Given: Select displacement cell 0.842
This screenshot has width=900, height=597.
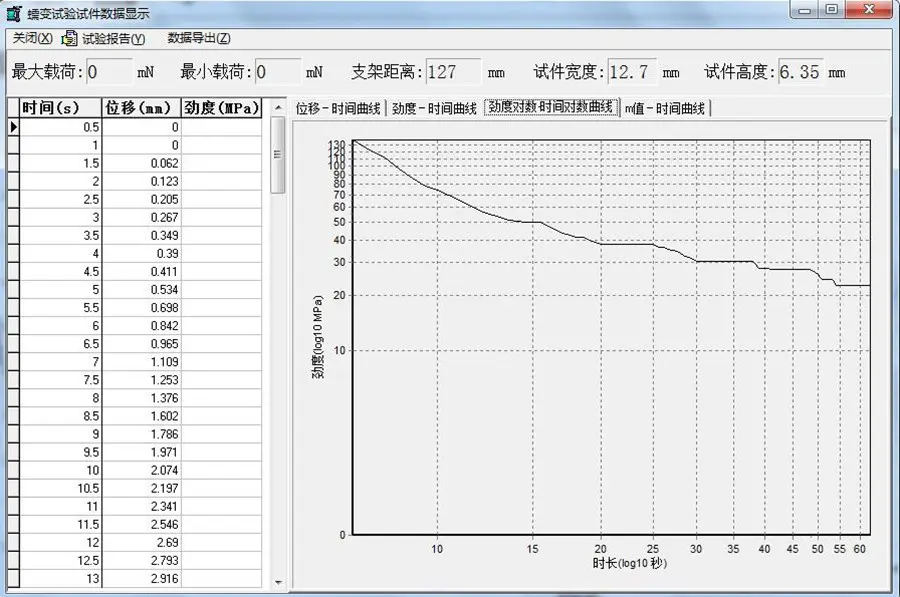Looking at the screenshot, I should 141,326.
